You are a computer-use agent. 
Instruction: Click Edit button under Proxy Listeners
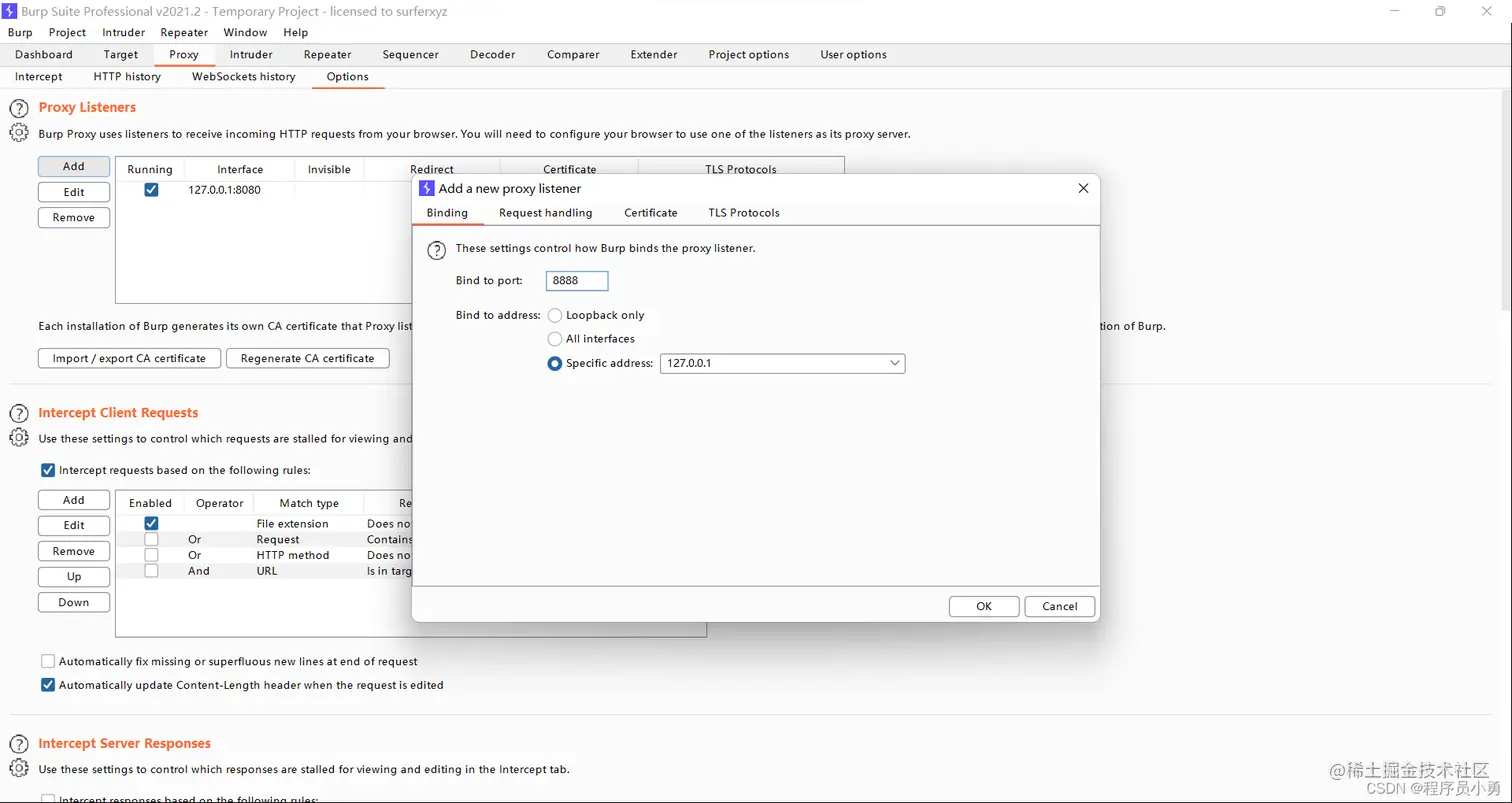74,192
